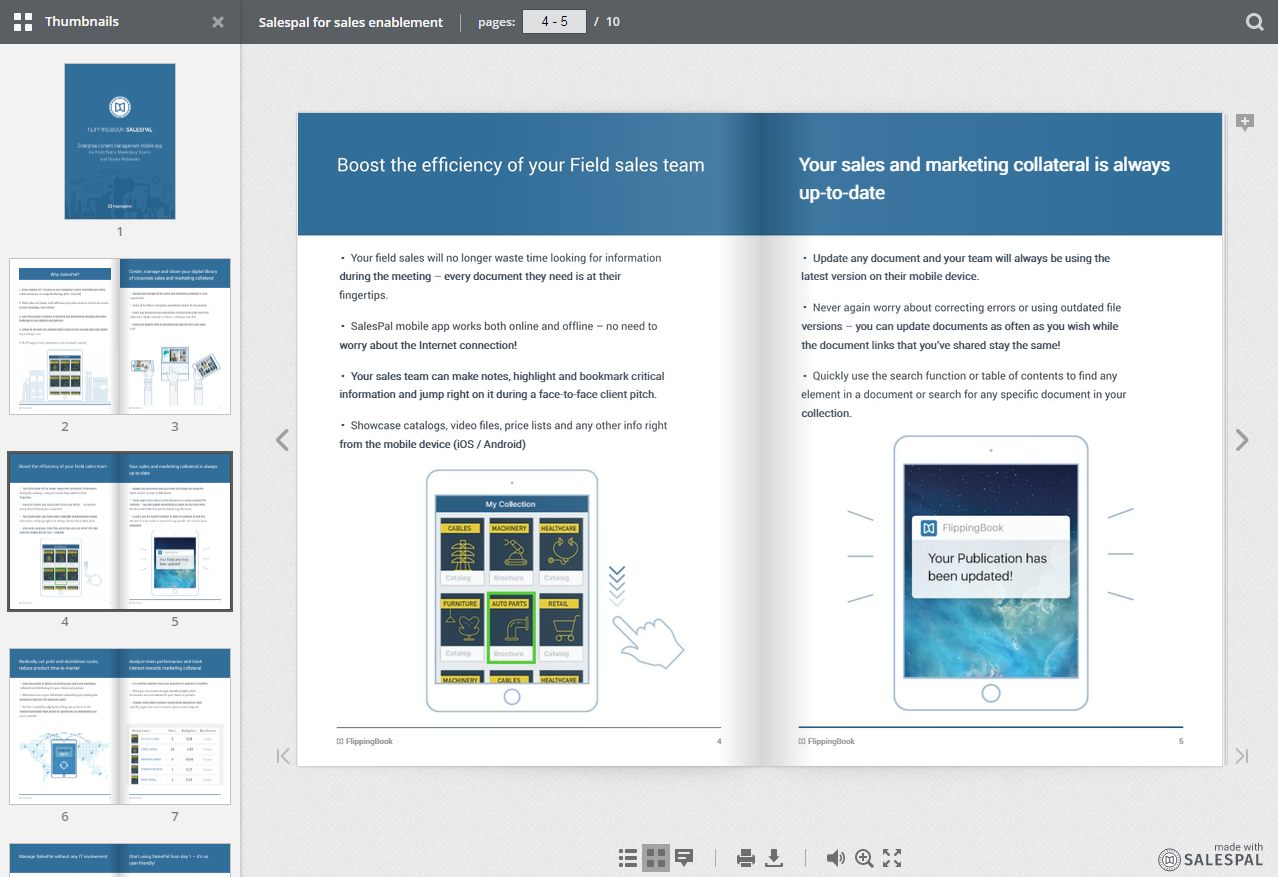Go to the previous page arrow

coord(282,440)
